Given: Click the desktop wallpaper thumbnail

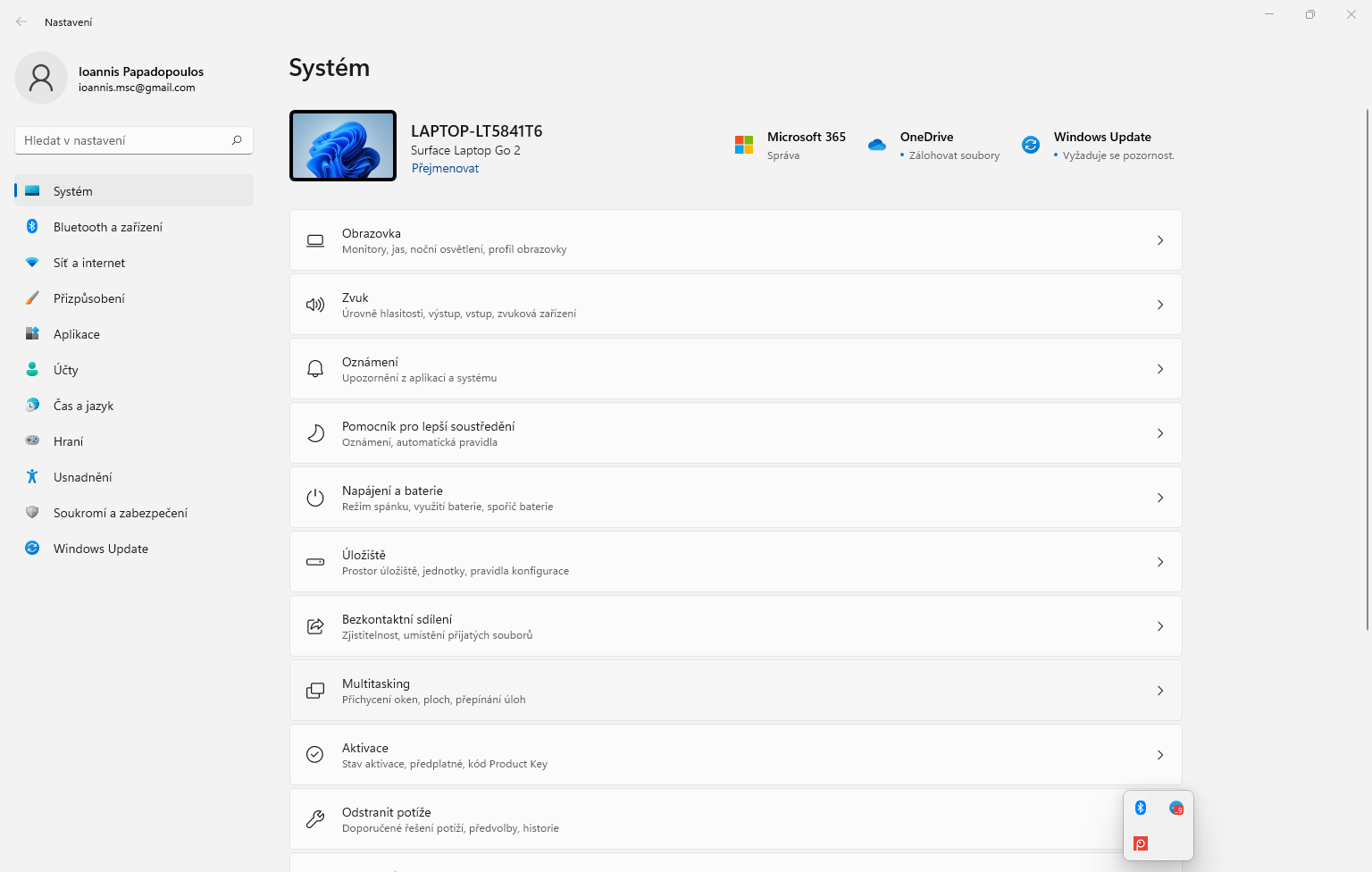Looking at the screenshot, I should [x=343, y=146].
